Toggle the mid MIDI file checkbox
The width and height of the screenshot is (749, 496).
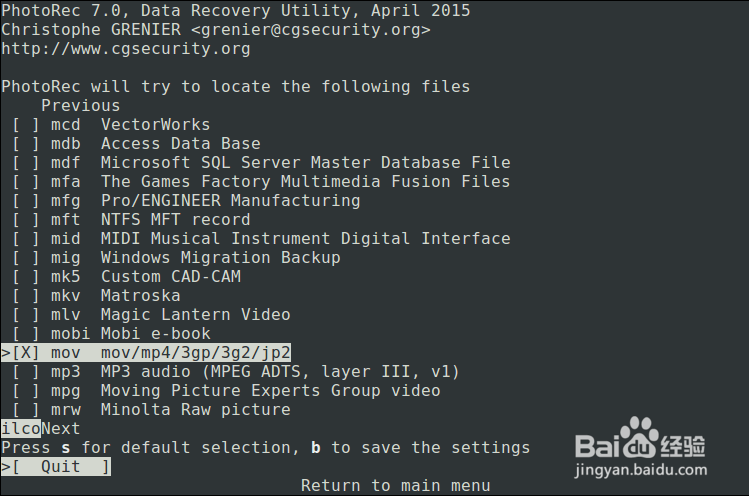(26, 239)
